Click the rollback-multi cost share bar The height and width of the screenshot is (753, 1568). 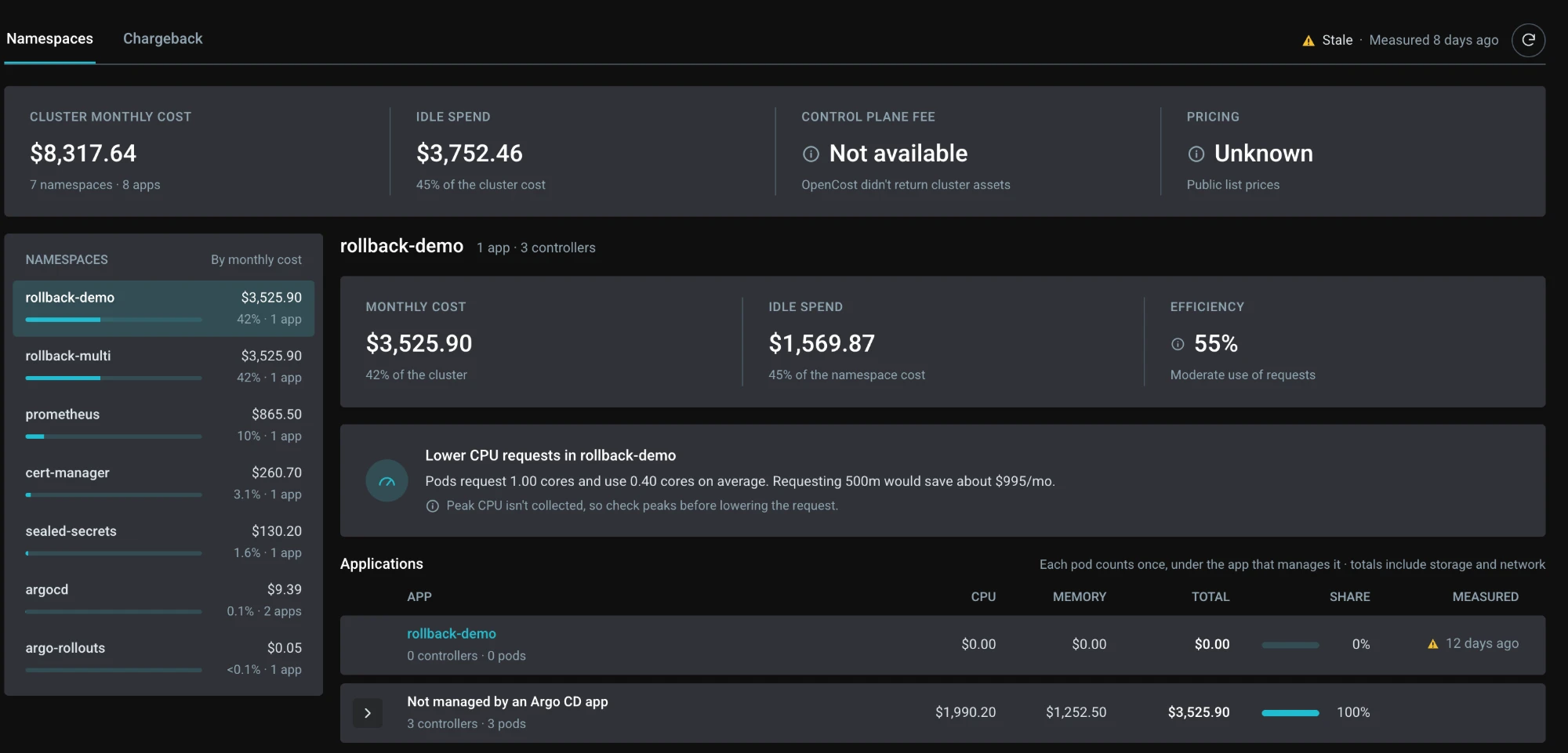coord(114,378)
